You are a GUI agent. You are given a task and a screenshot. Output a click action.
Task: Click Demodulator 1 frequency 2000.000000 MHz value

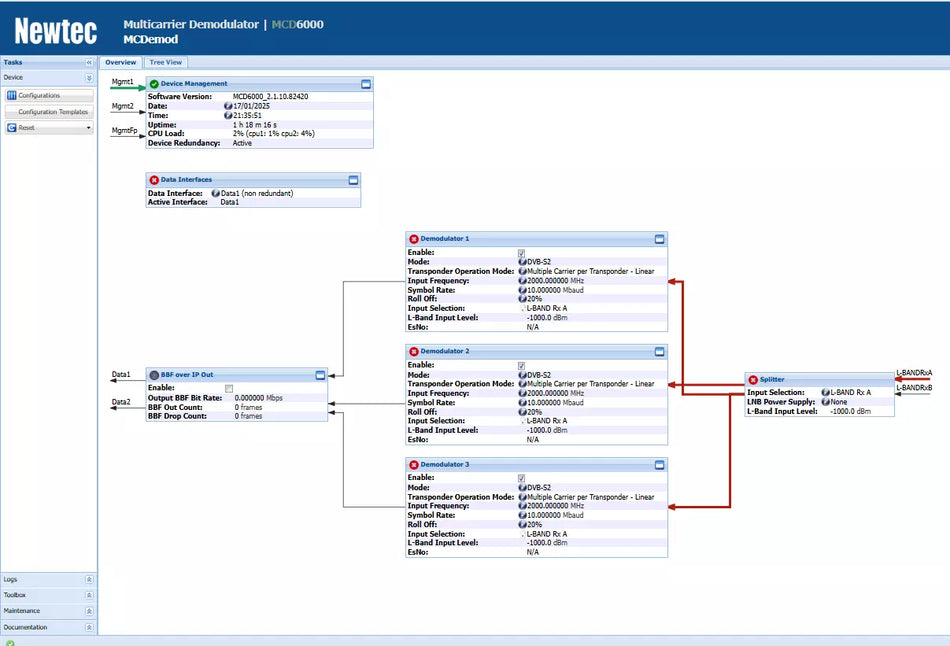(555, 281)
